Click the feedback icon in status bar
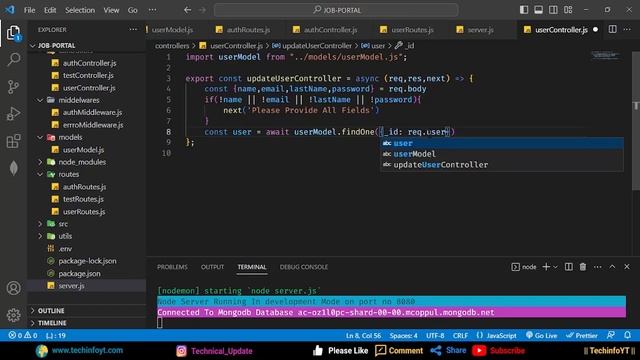640x360 pixels. [x=611, y=335]
